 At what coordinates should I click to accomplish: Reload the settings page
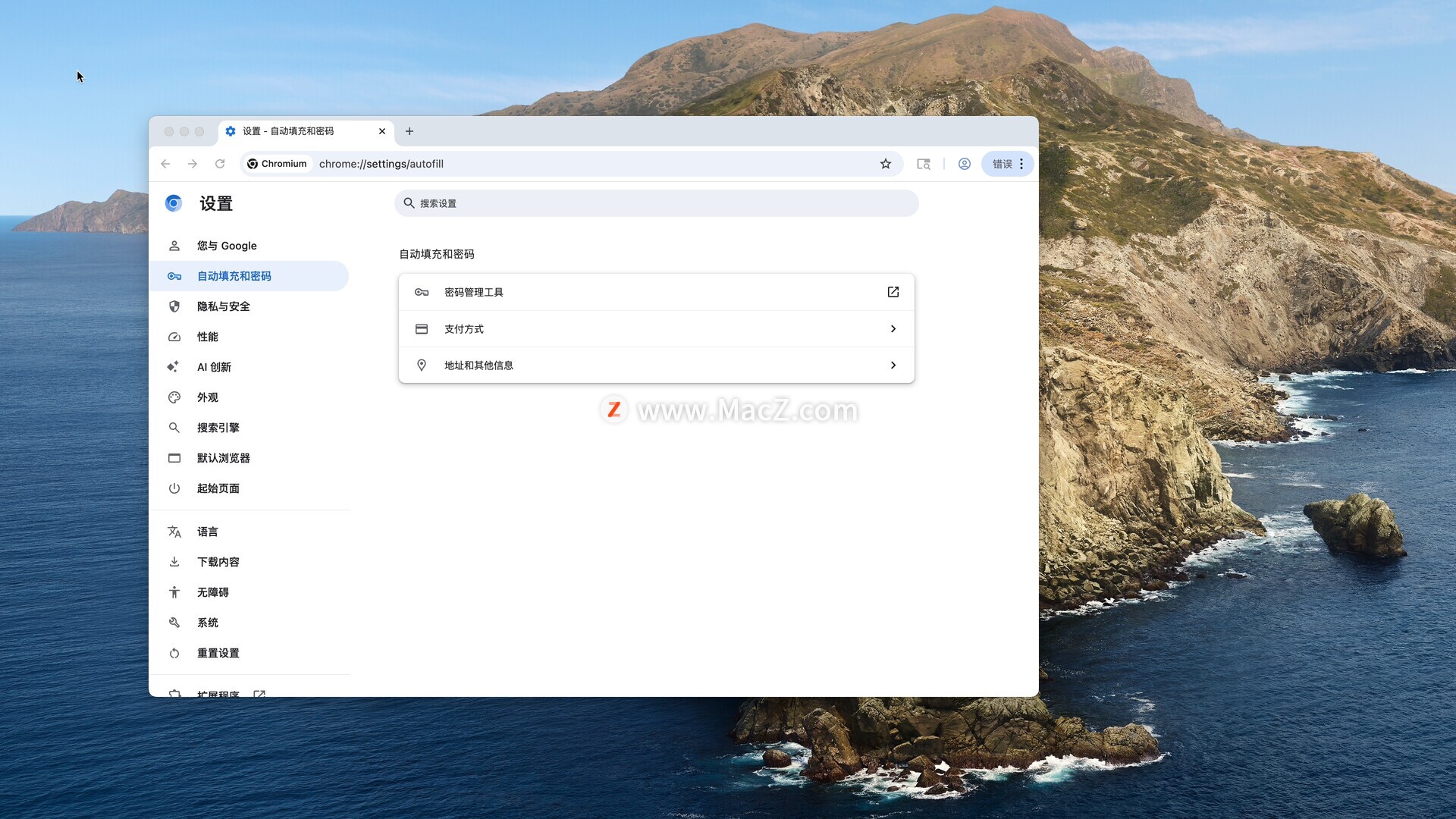pyautogui.click(x=220, y=164)
